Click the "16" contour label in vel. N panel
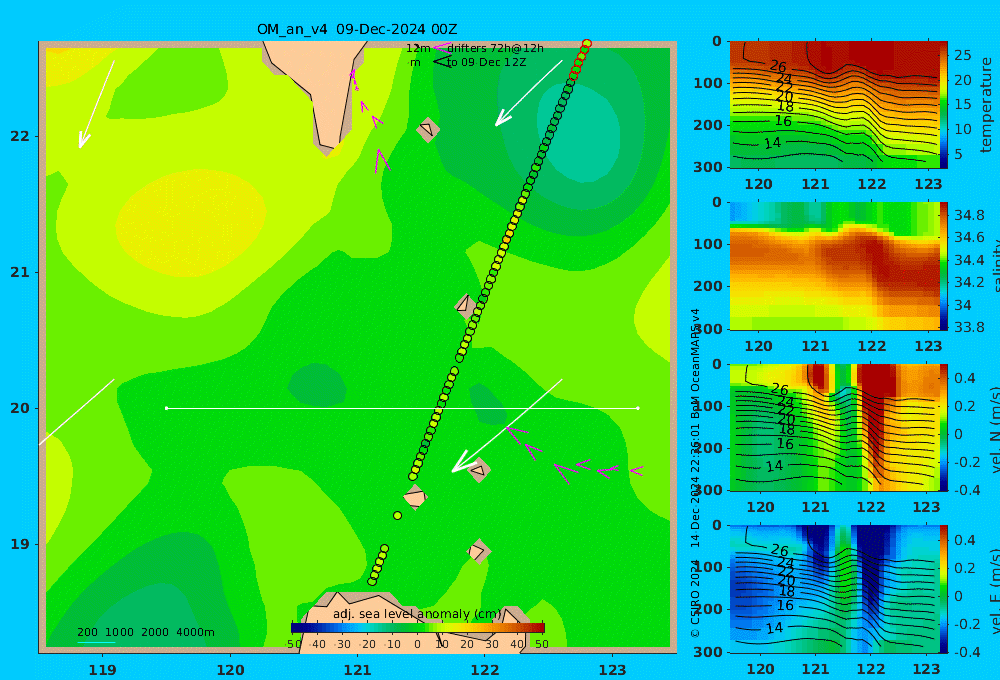 785,444
